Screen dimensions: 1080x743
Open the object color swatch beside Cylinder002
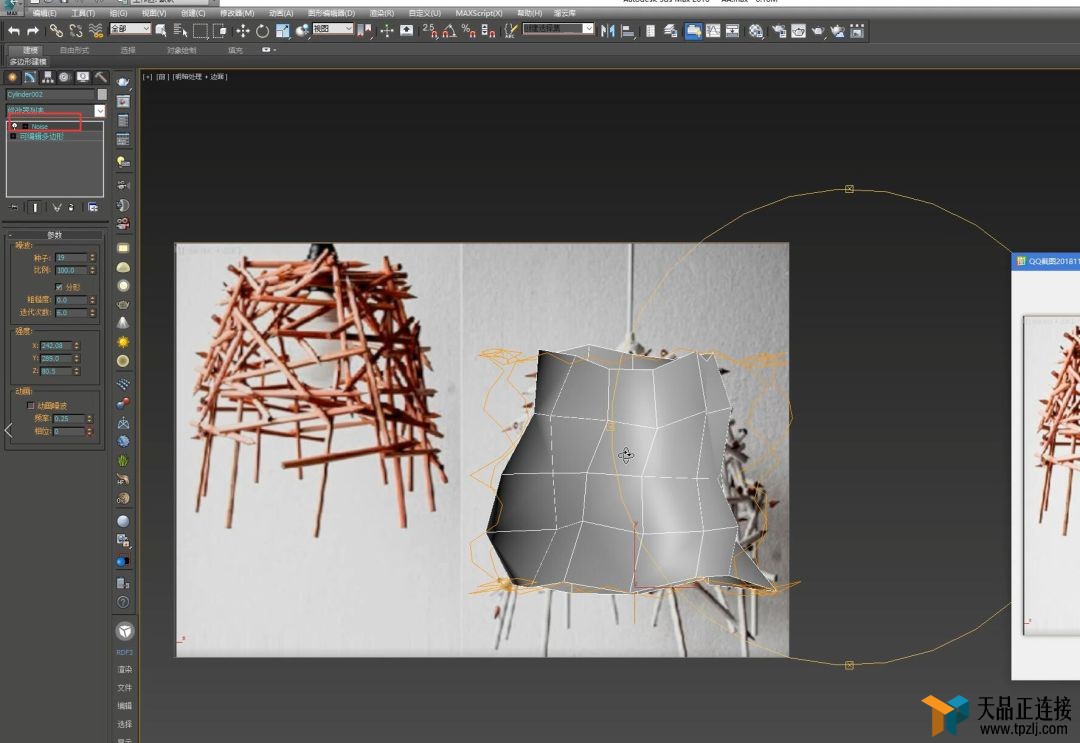point(102,94)
